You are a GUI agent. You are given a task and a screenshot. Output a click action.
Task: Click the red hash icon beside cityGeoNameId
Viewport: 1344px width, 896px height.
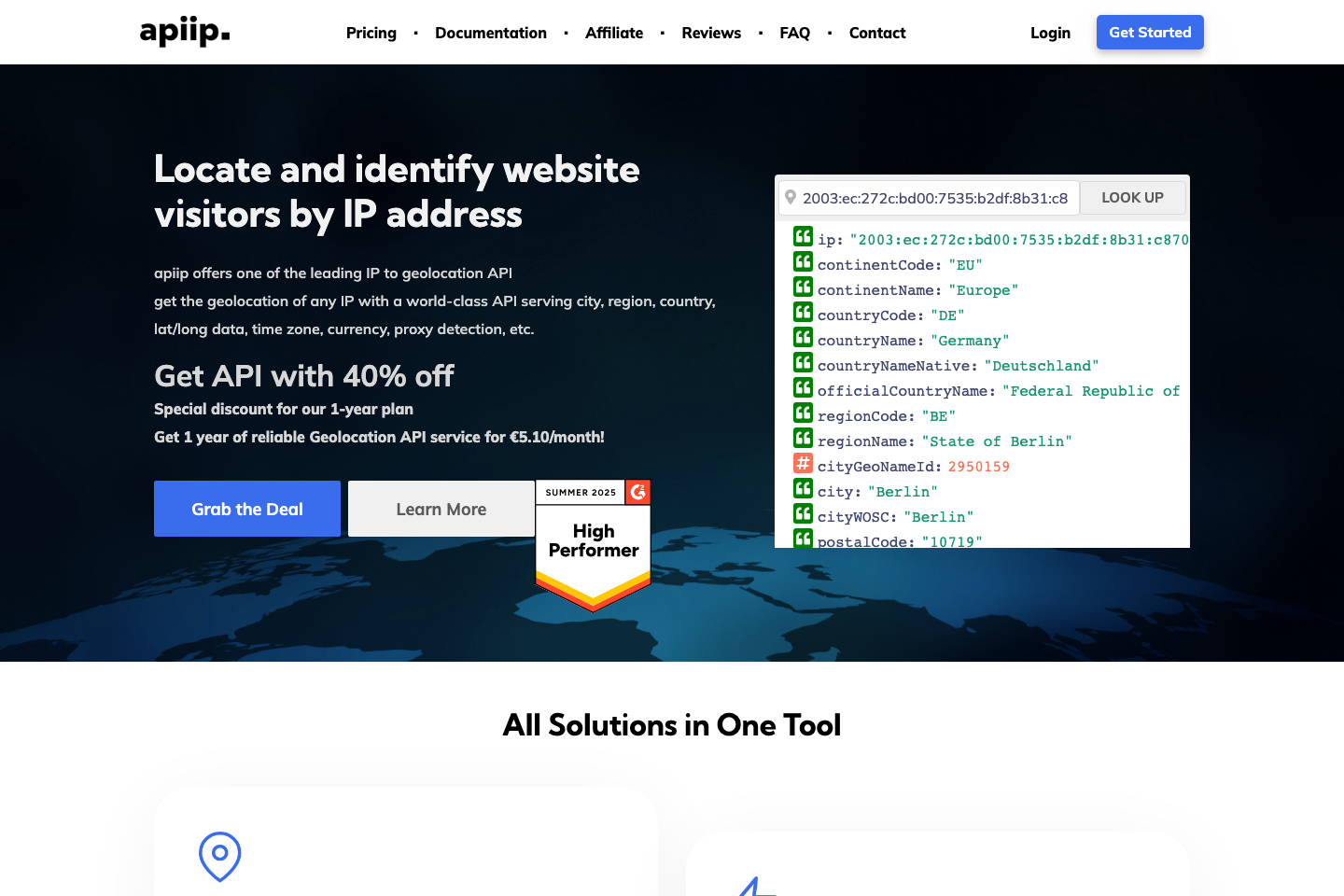coord(803,463)
